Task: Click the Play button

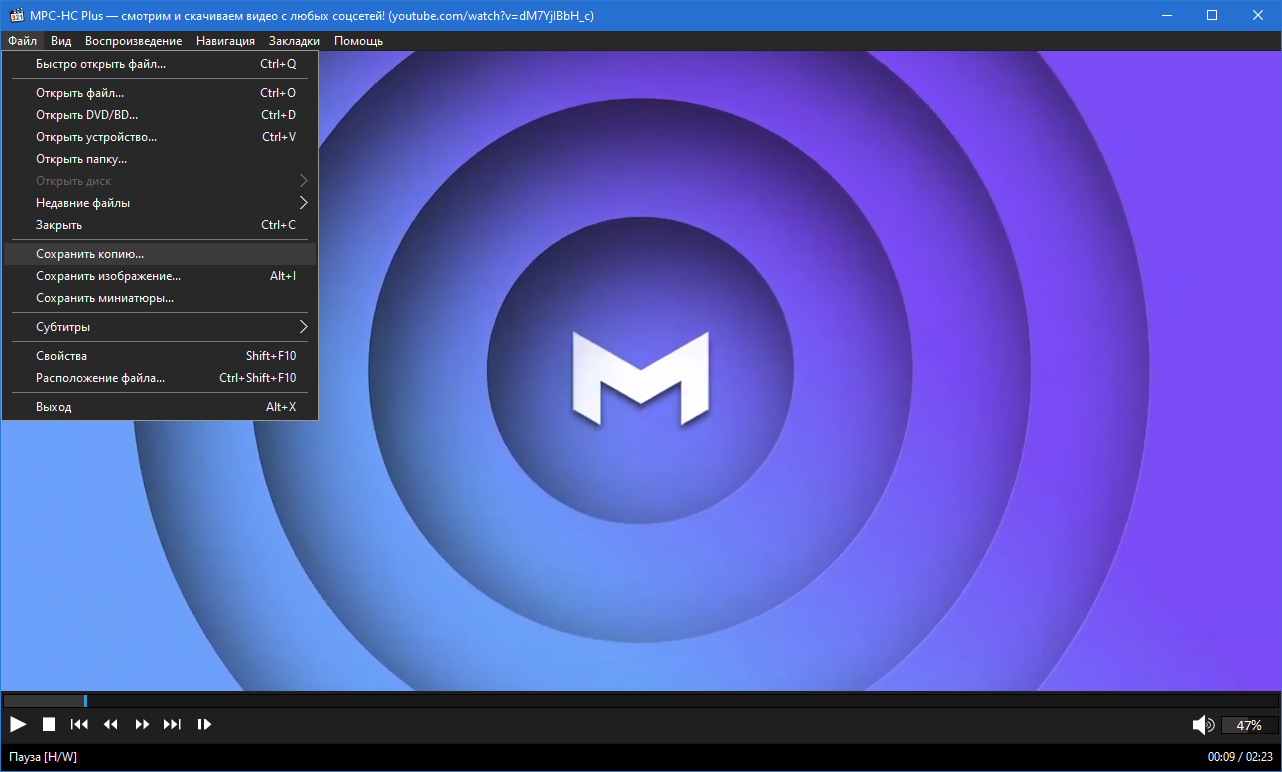Action: click(18, 724)
